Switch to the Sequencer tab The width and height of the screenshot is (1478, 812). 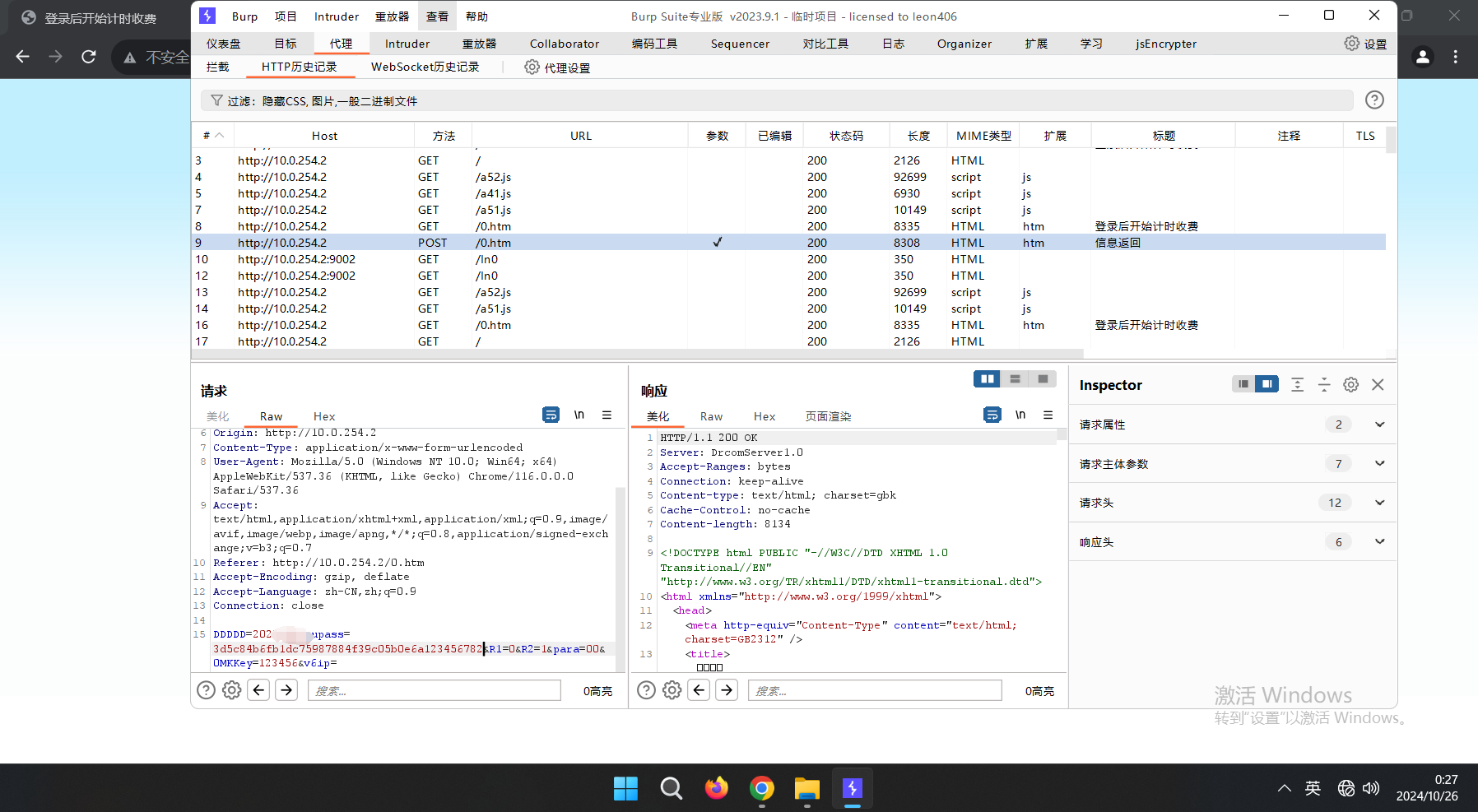click(740, 44)
